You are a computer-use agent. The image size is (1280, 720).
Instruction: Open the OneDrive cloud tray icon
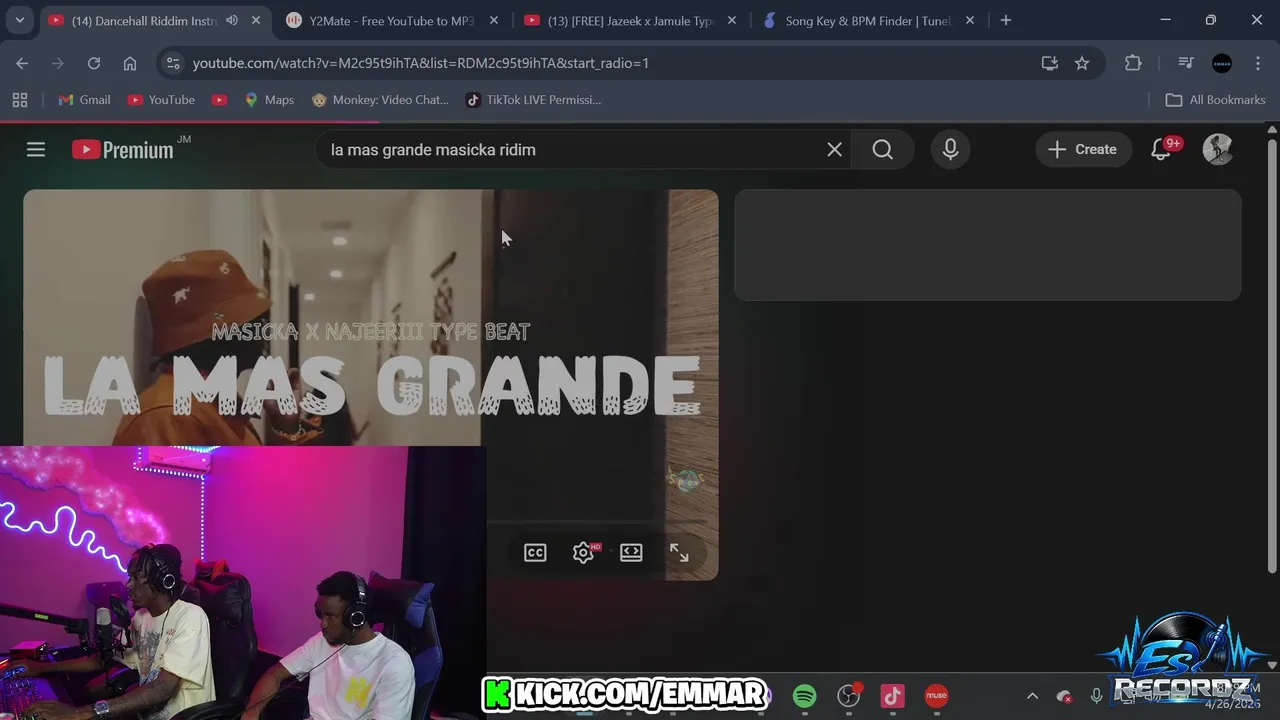1064,696
